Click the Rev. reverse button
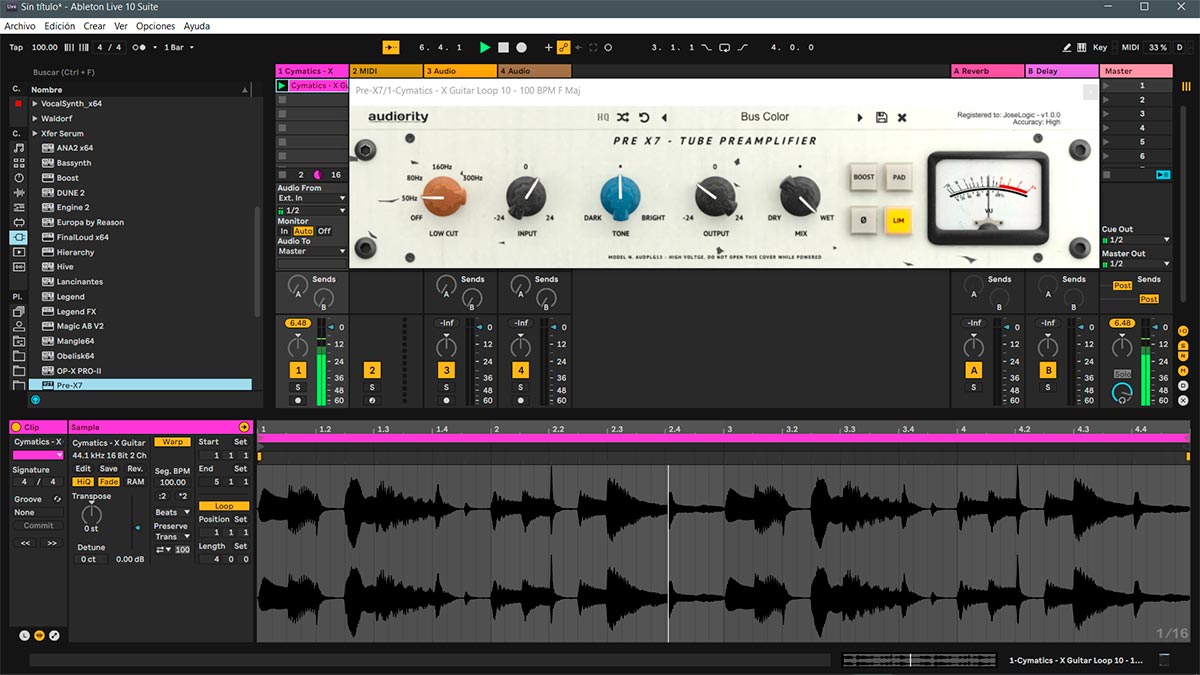The width and height of the screenshot is (1200, 675). pyautogui.click(x=135, y=469)
